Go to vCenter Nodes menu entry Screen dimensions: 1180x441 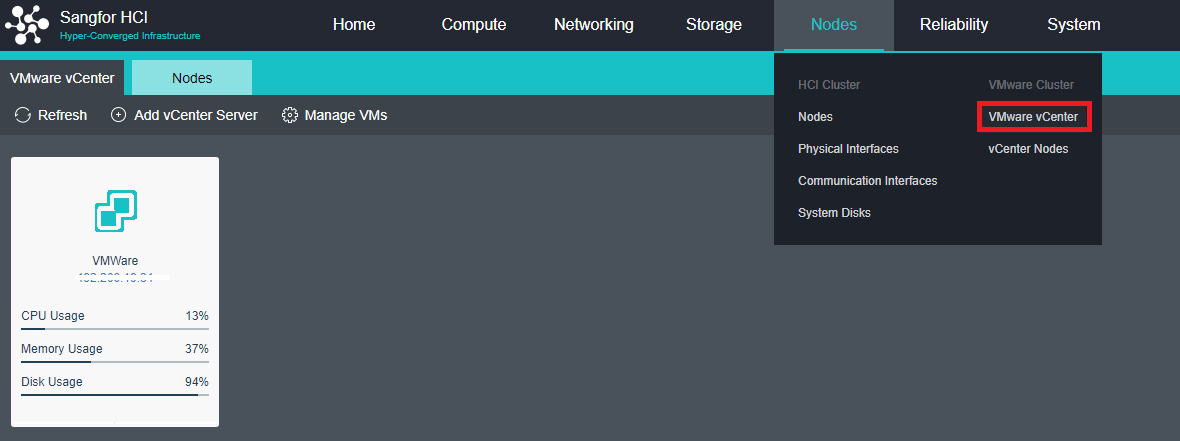[x=1028, y=149]
